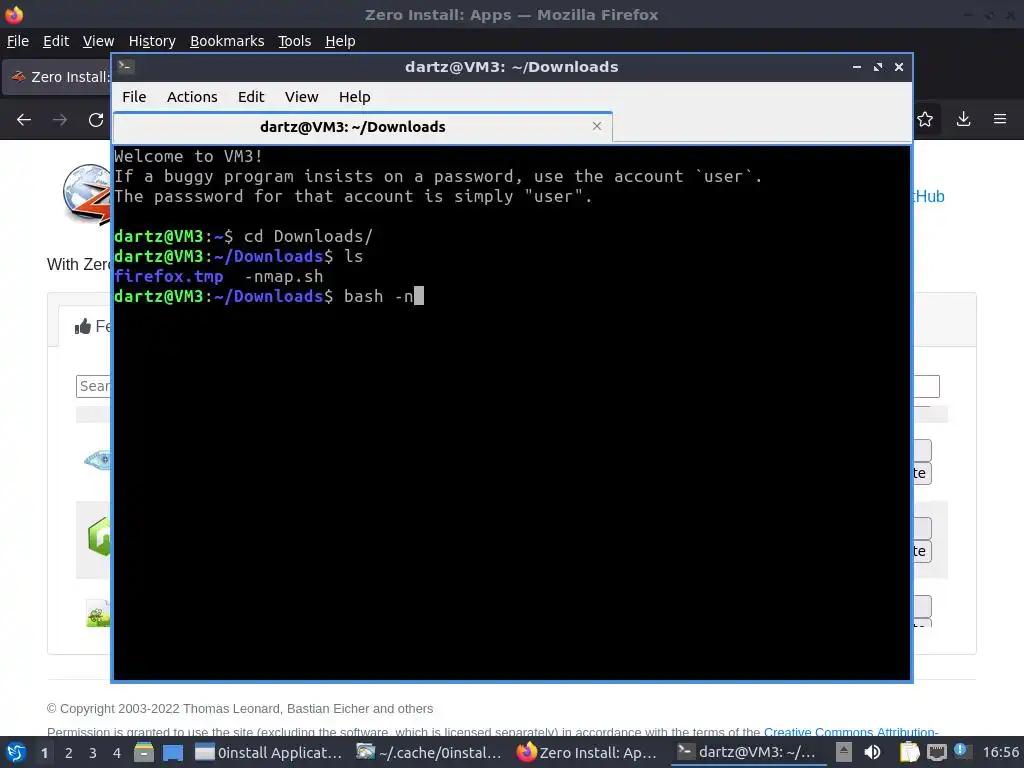This screenshot has height=768, width=1024.
Task: Open Firefox File menu
Action: click(x=18, y=41)
